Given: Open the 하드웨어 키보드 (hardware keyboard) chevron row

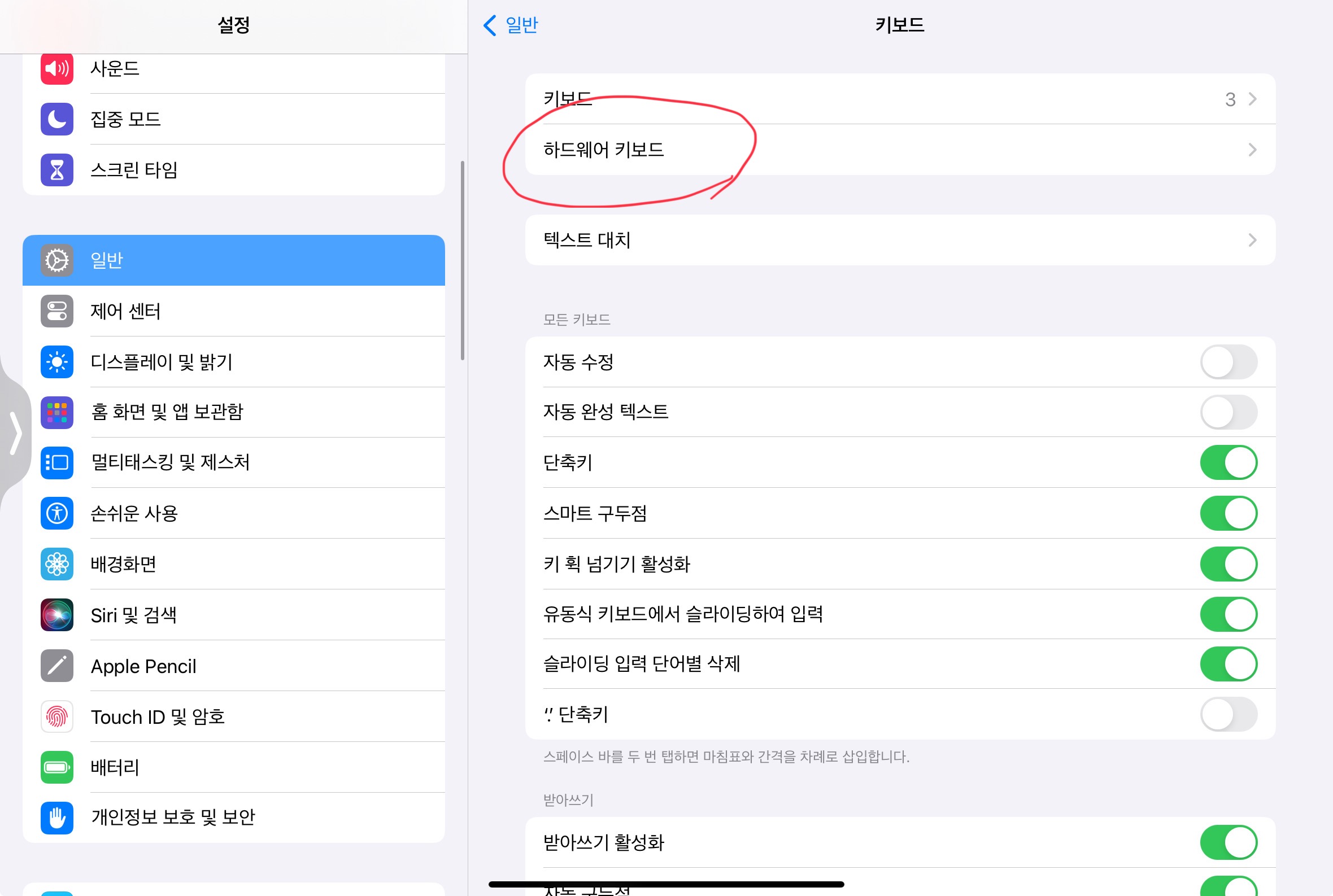Looking at the screenshot, I should 900,150.
